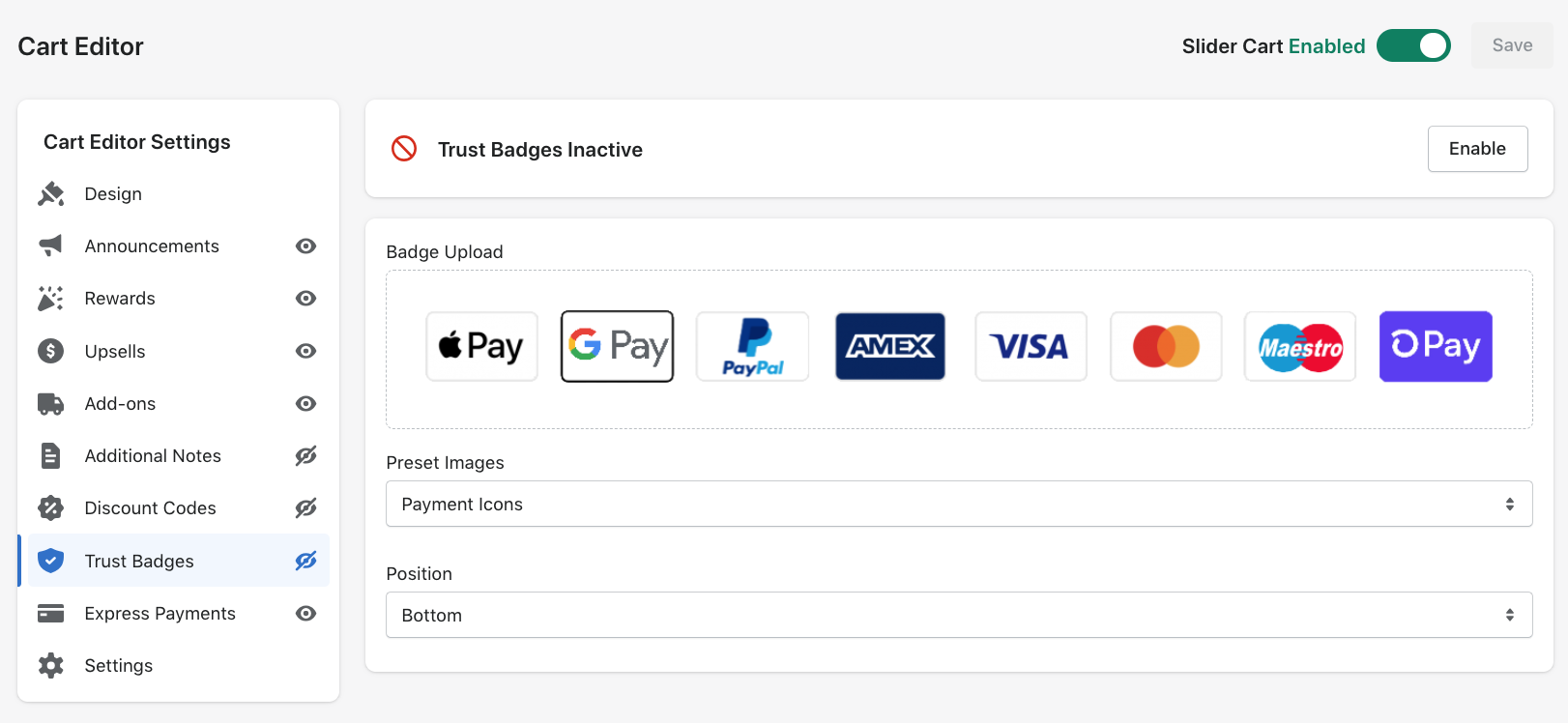Open the Position dropdown showing Bottom
This screenshot has width=1568, height=723.
click(959, 615)
